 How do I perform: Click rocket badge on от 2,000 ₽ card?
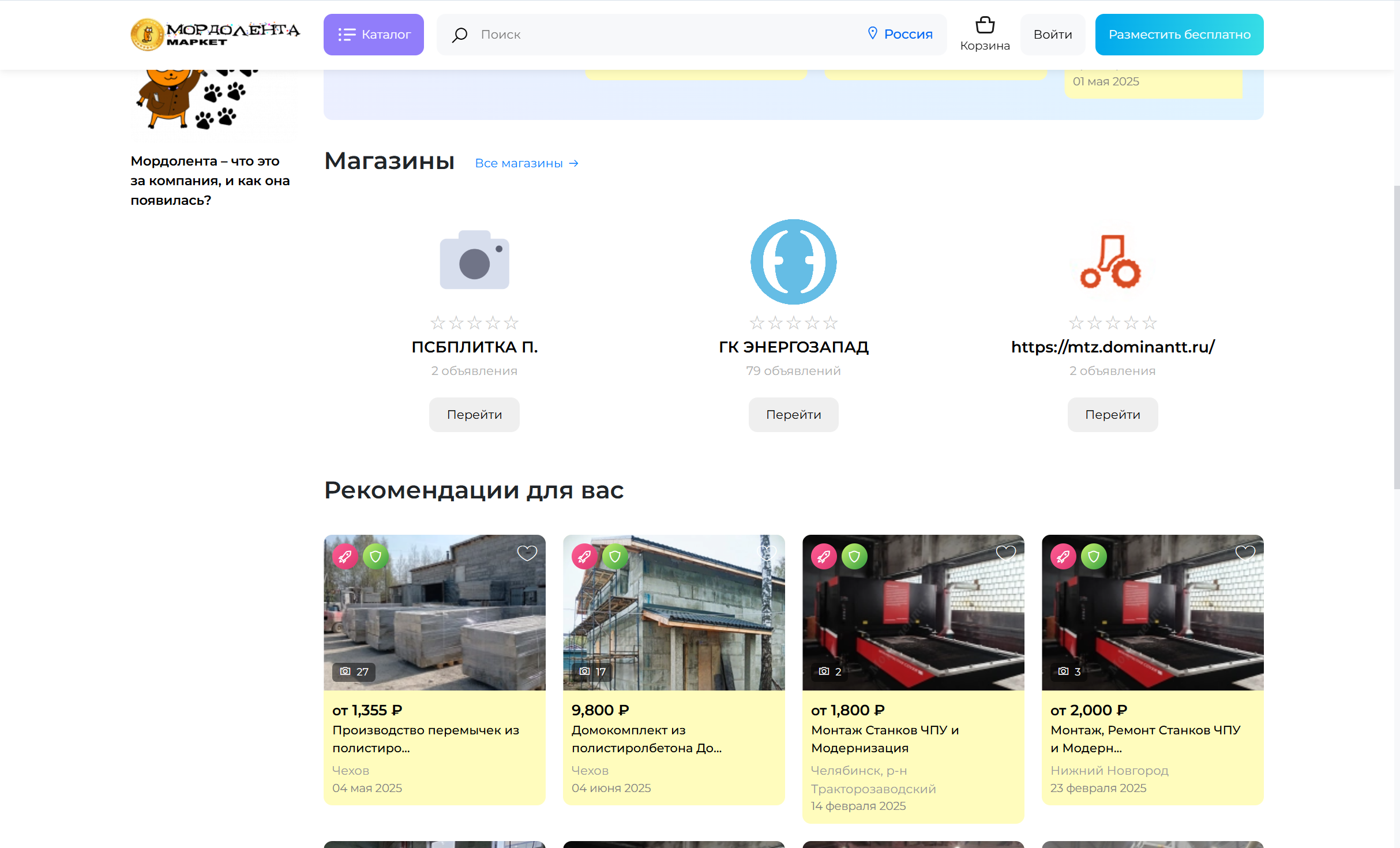[x=1063, y=556]
